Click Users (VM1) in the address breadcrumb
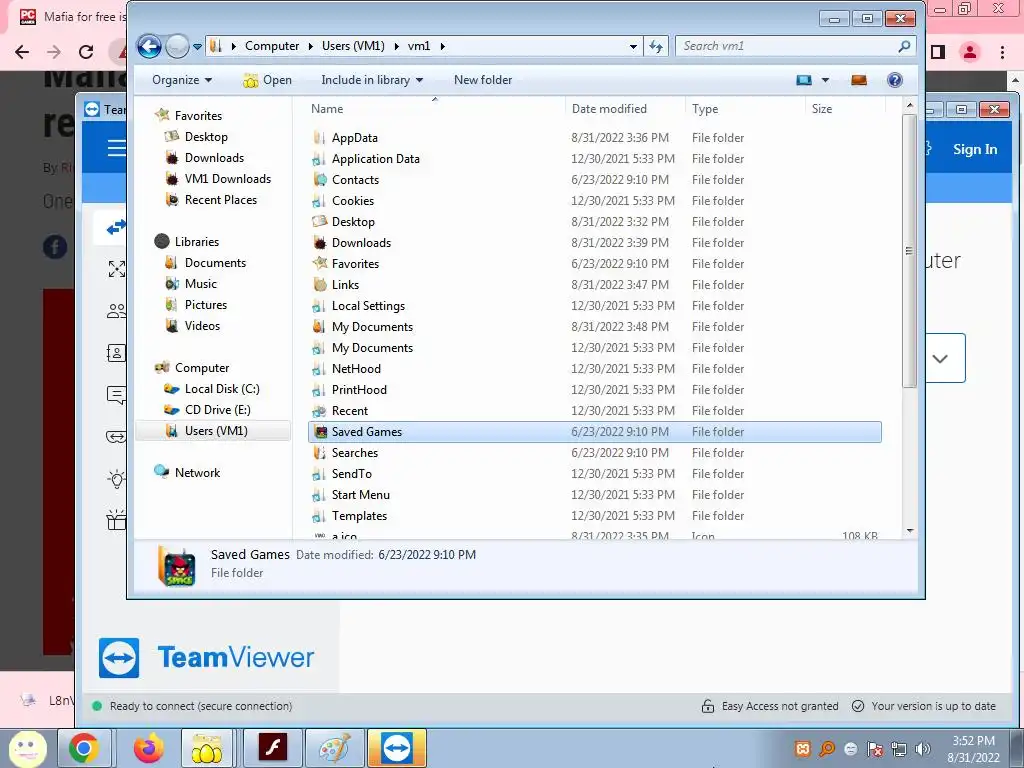 (353, 46)
